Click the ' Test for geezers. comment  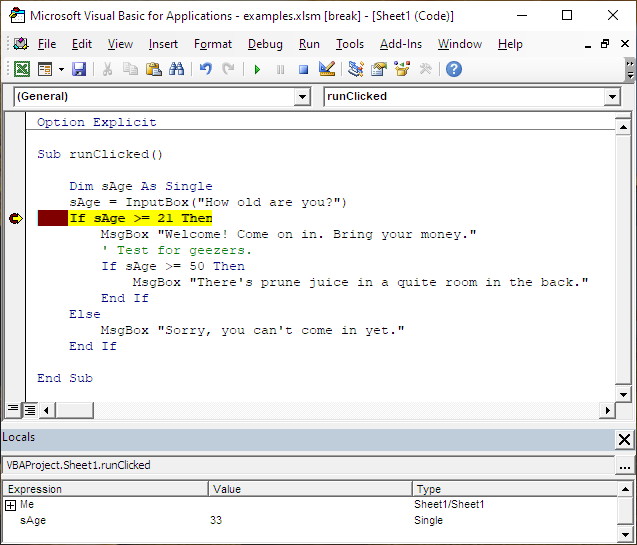pyautogui.click(x=176, y=251)
